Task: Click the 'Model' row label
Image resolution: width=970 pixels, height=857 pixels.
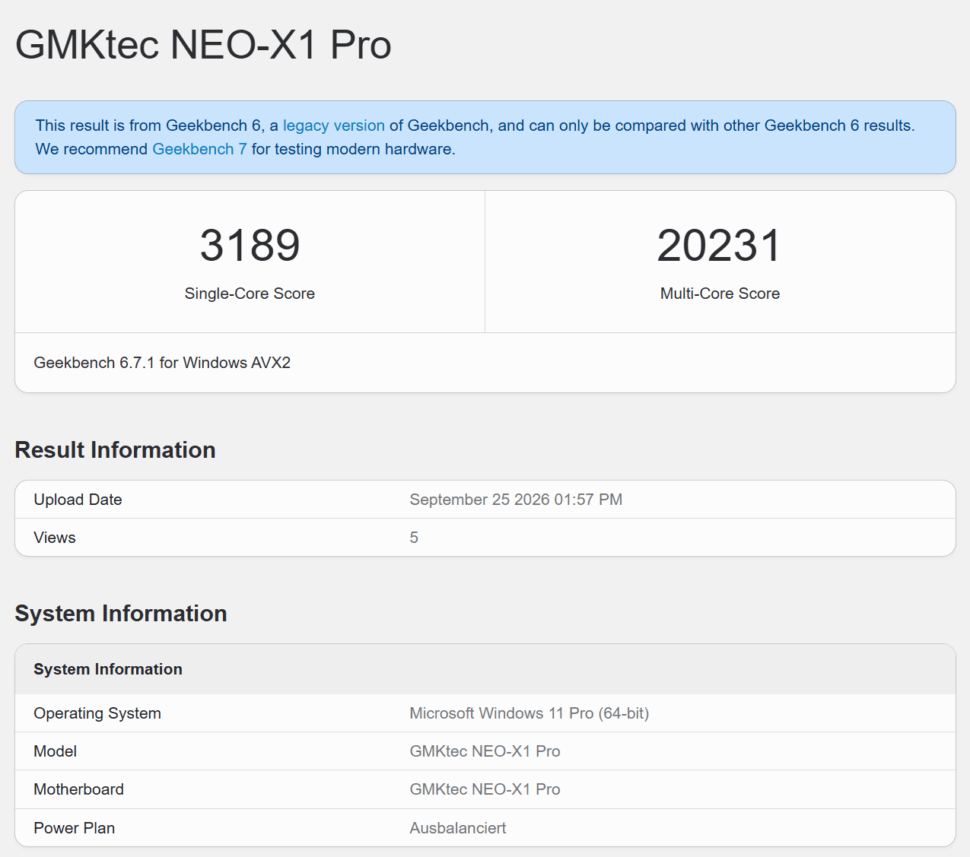Action: tap(55, 751)
